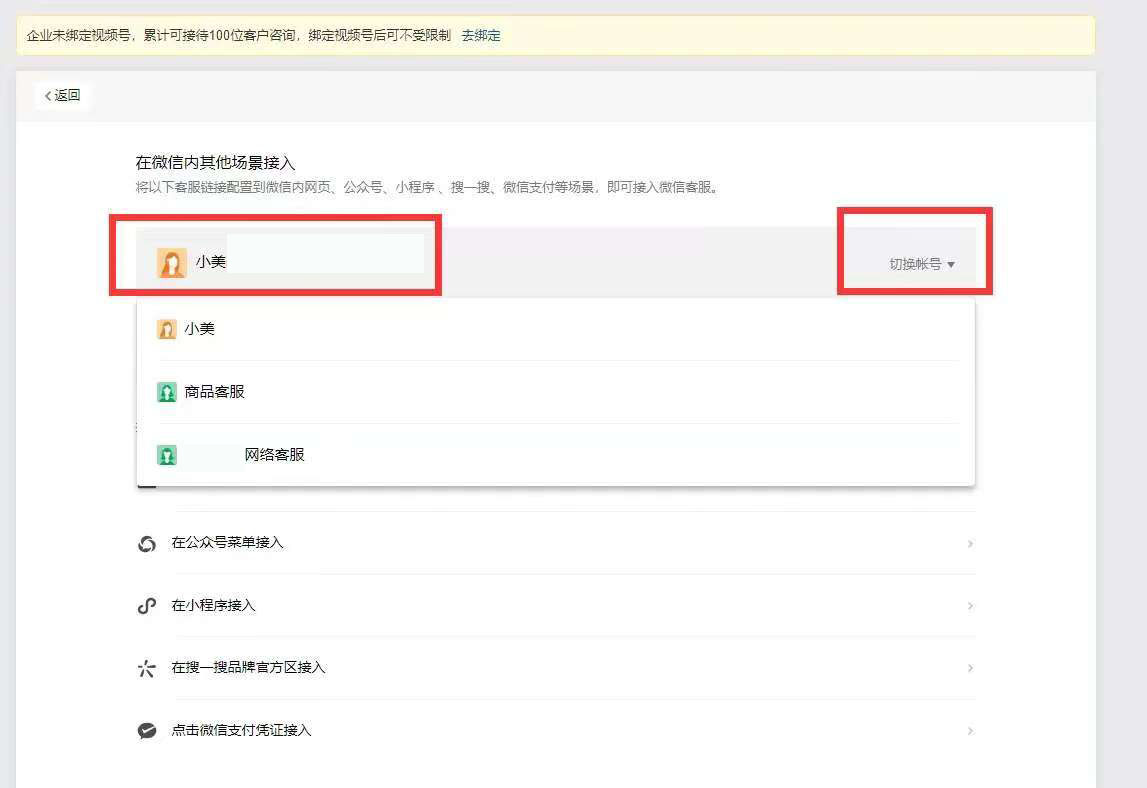Click right chevron of 在搜一搜品牌官方区接入 row

(969, 668)
